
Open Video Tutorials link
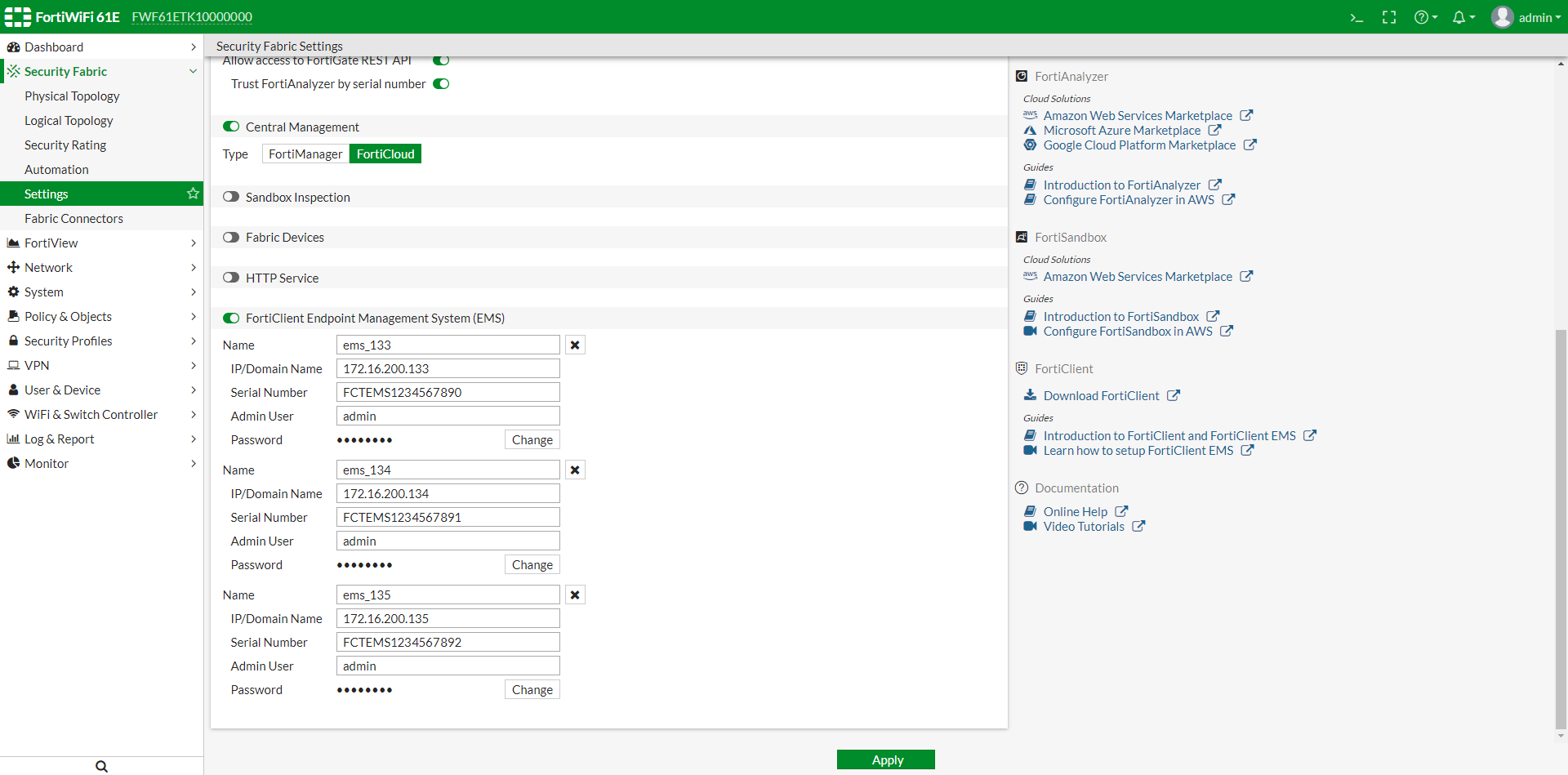pyautogui.click(x=1084, y=526)
